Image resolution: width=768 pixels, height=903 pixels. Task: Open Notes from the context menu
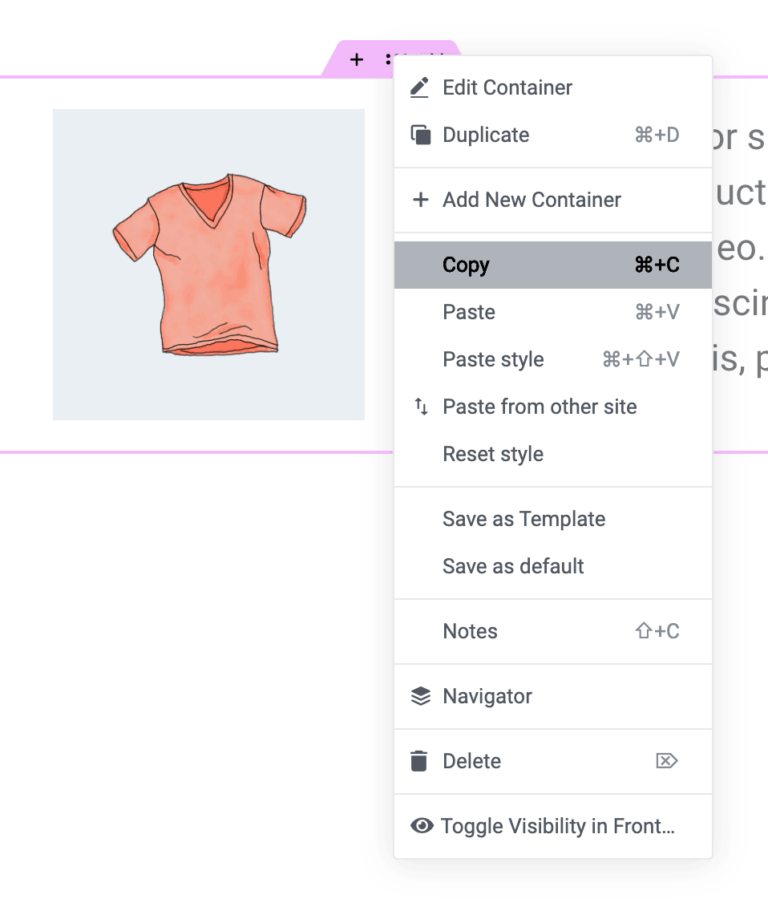pyautogui.click(x=470, y=631)
